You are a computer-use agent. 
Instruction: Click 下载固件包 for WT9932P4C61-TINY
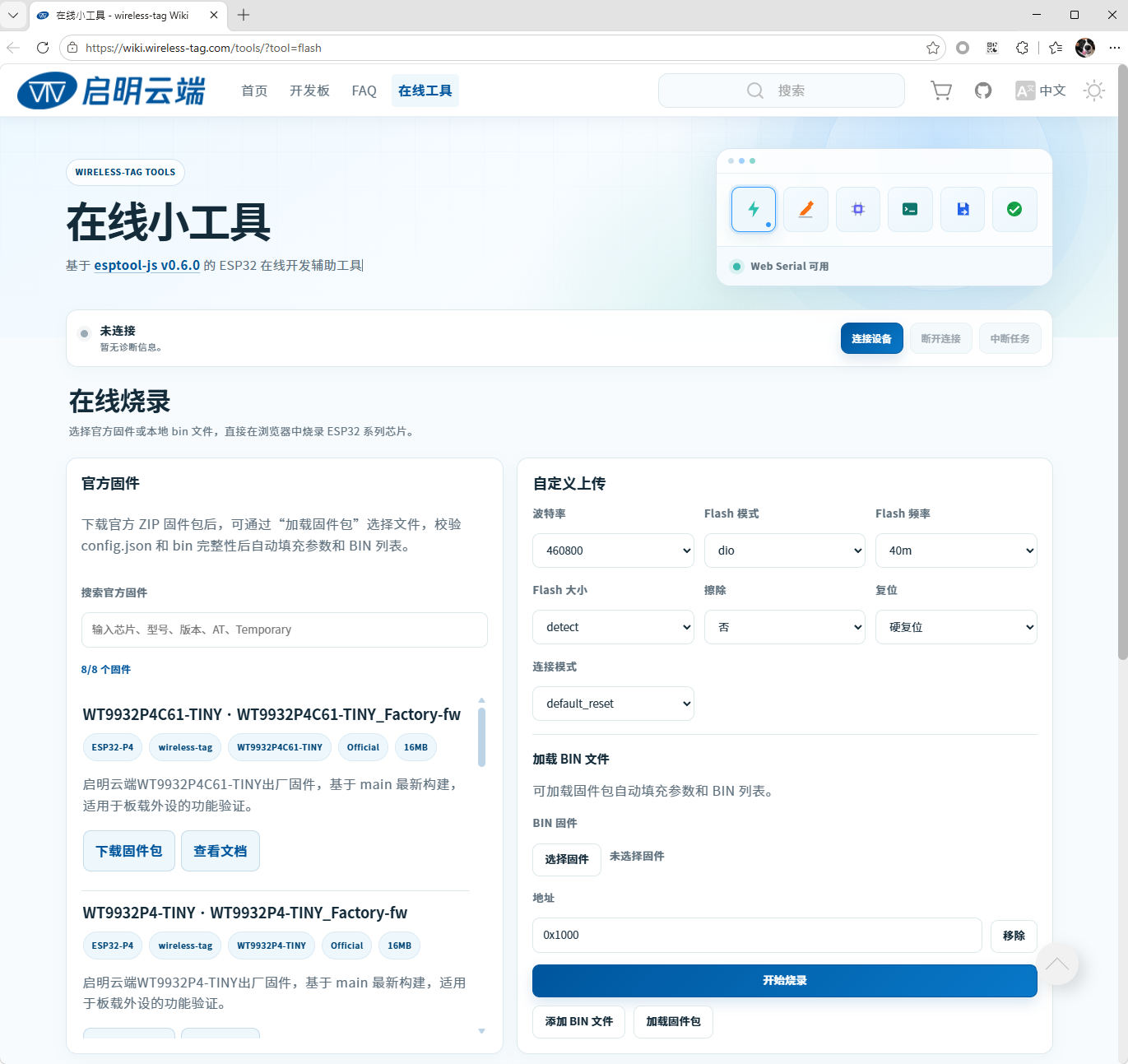(x=129, y=851)
